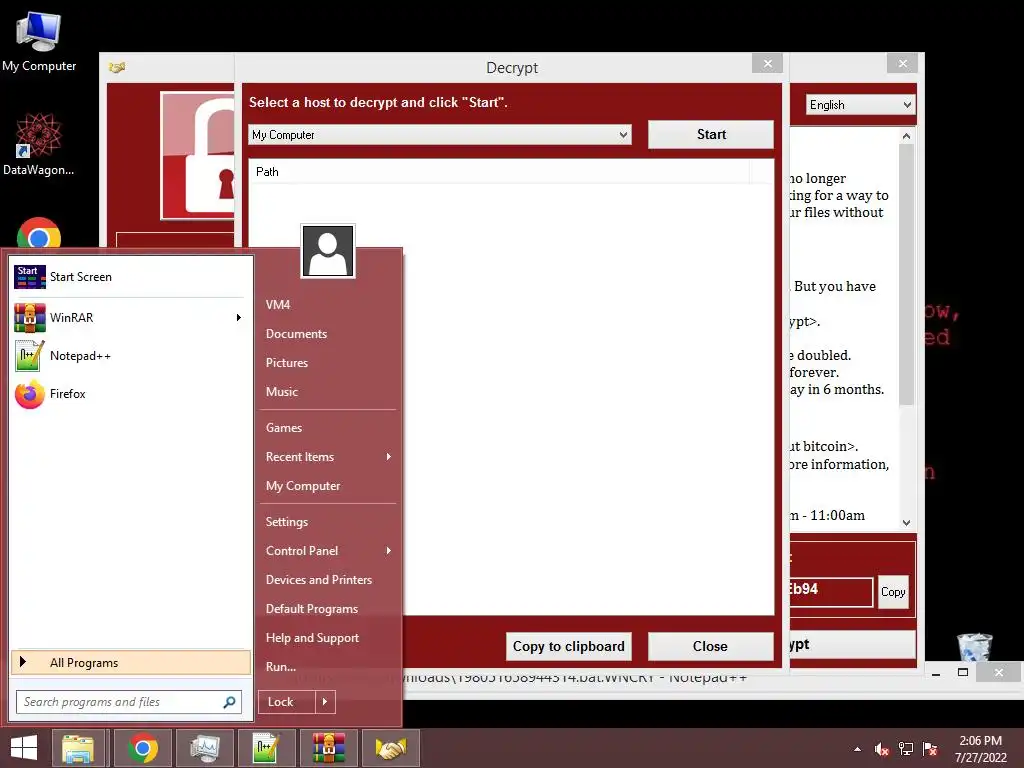Select Run... from start menu
Viewport: 1024px width, 768px height.
coord(281,667)
